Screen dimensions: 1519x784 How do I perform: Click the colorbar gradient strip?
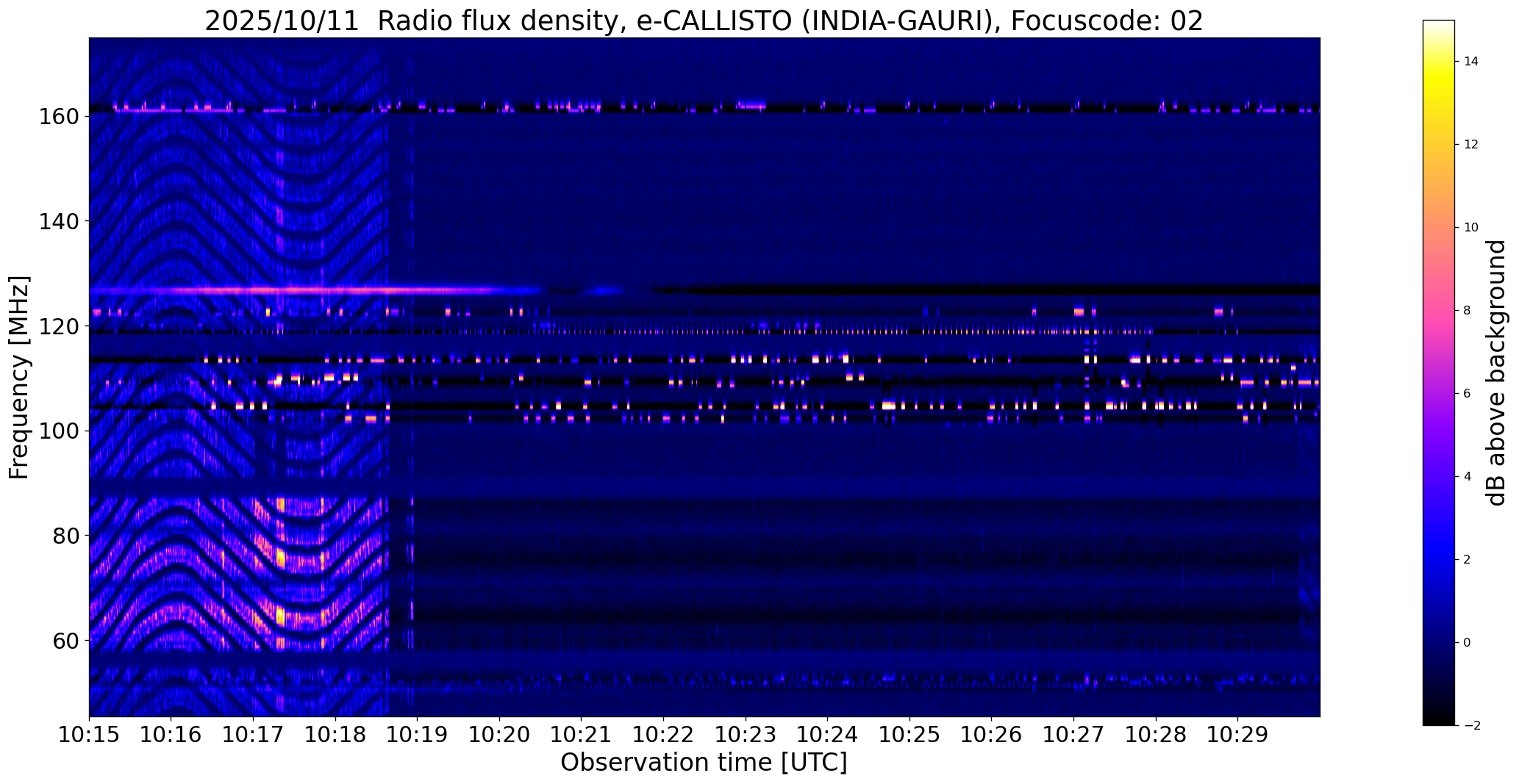1439,373
